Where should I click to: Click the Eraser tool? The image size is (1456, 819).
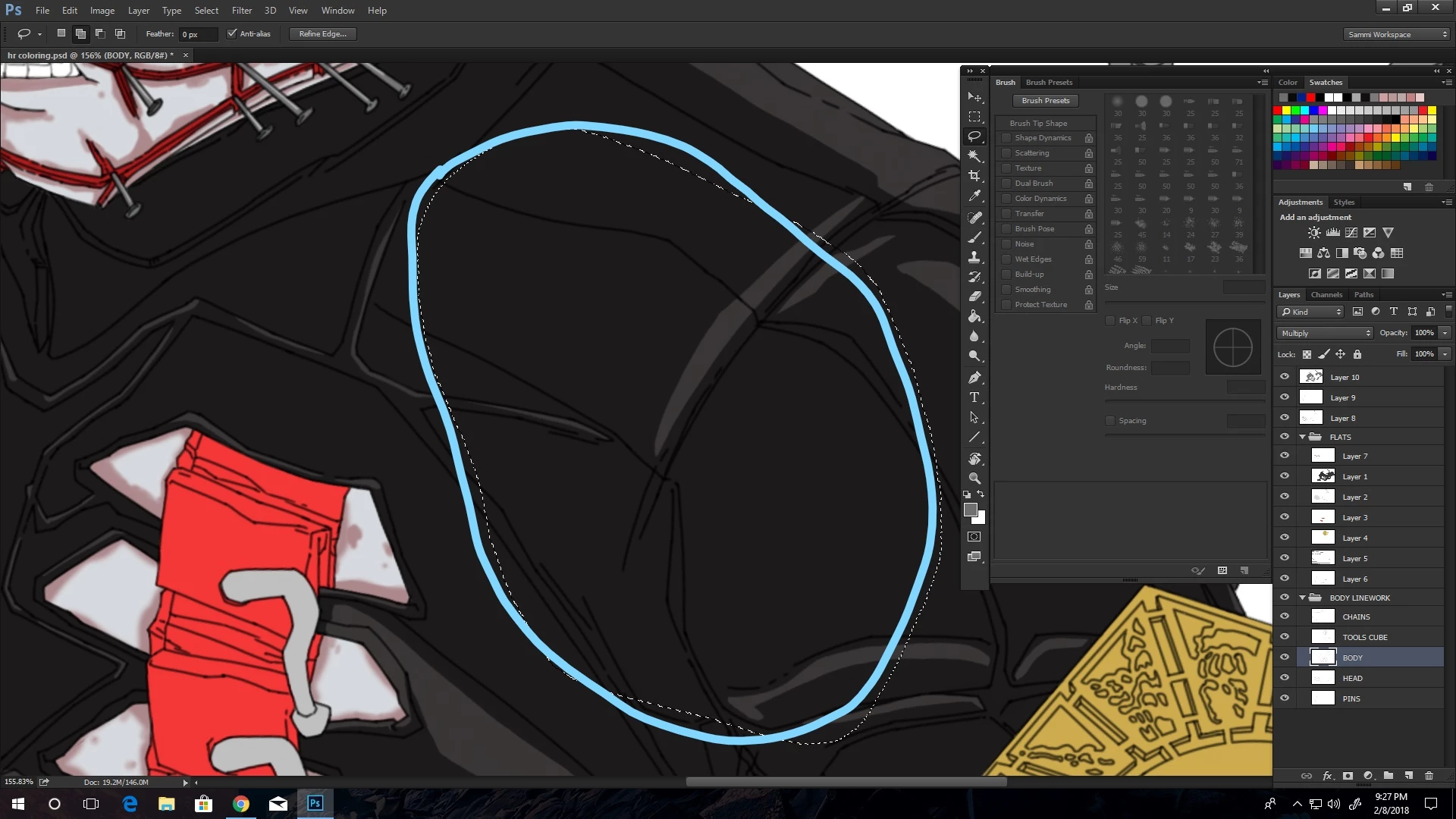click(x=974, y=297)
